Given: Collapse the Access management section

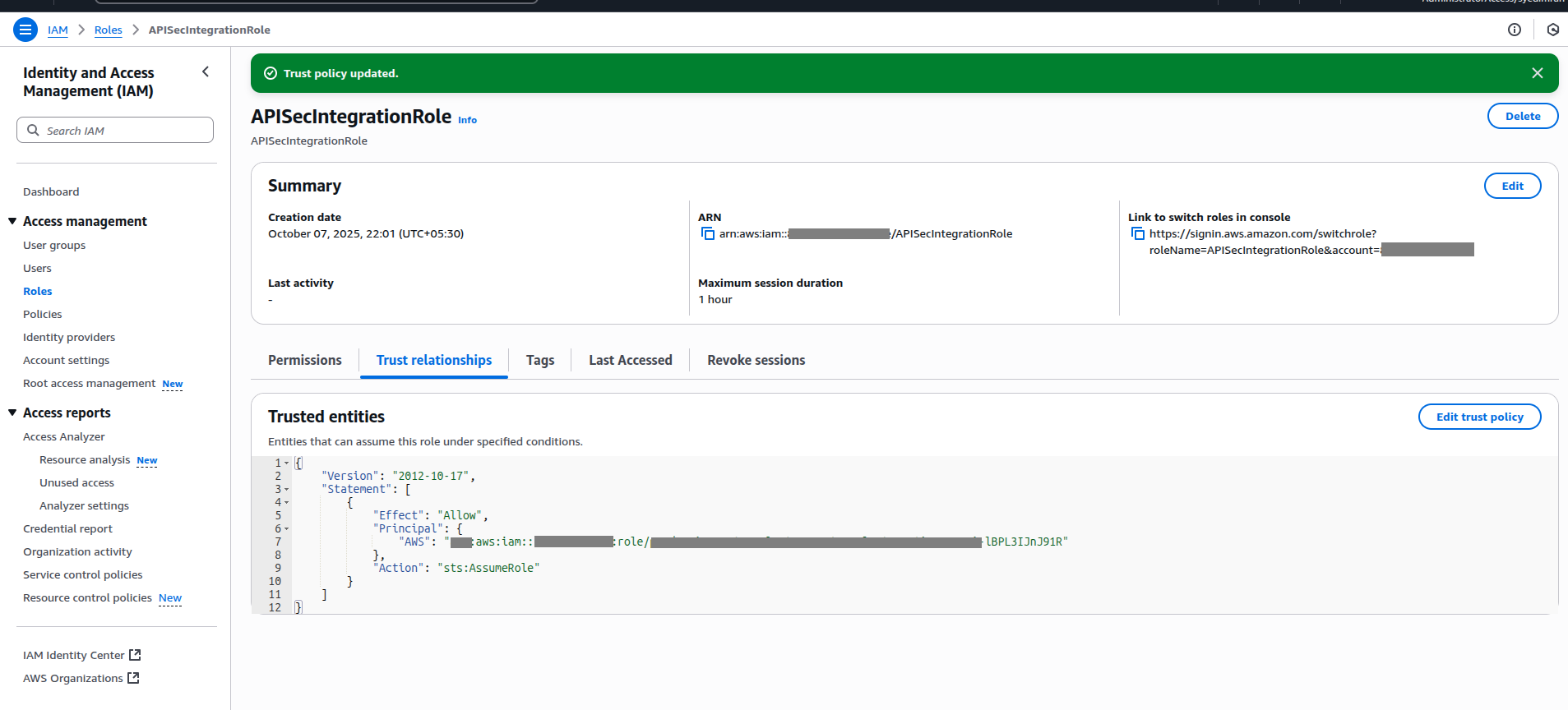Looking at the screenshot, I should point(12,221).
